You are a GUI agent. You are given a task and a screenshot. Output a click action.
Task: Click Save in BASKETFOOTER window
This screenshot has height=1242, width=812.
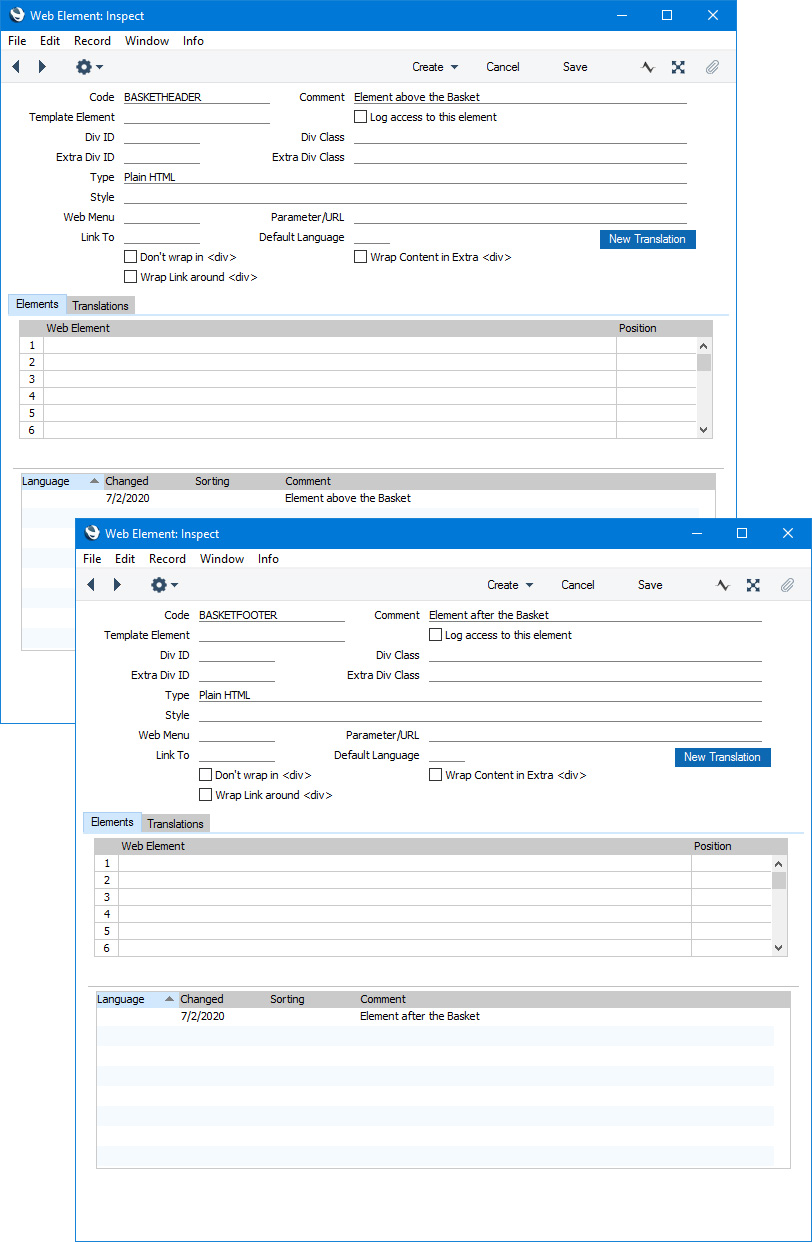[x=650, y=585]
